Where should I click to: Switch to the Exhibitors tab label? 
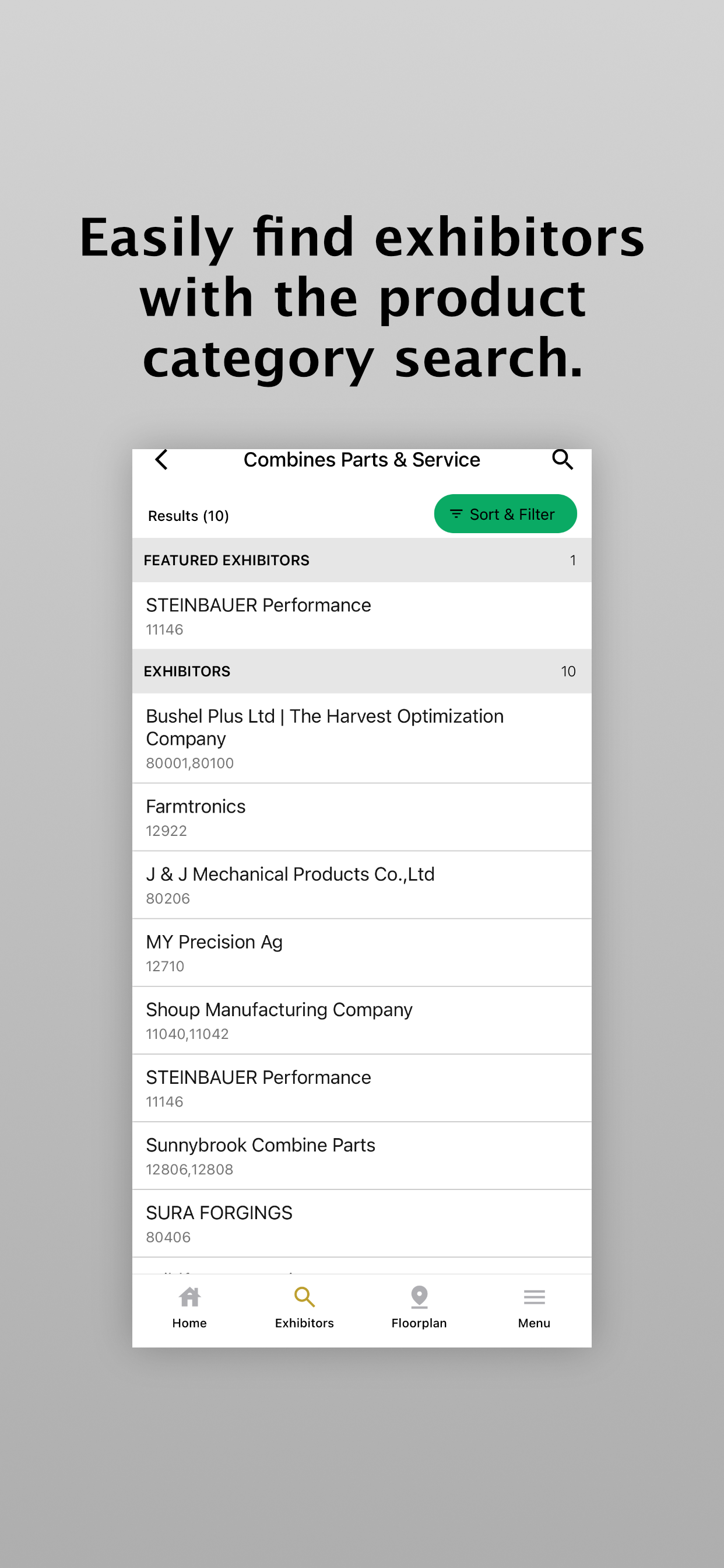point(304,1324)
